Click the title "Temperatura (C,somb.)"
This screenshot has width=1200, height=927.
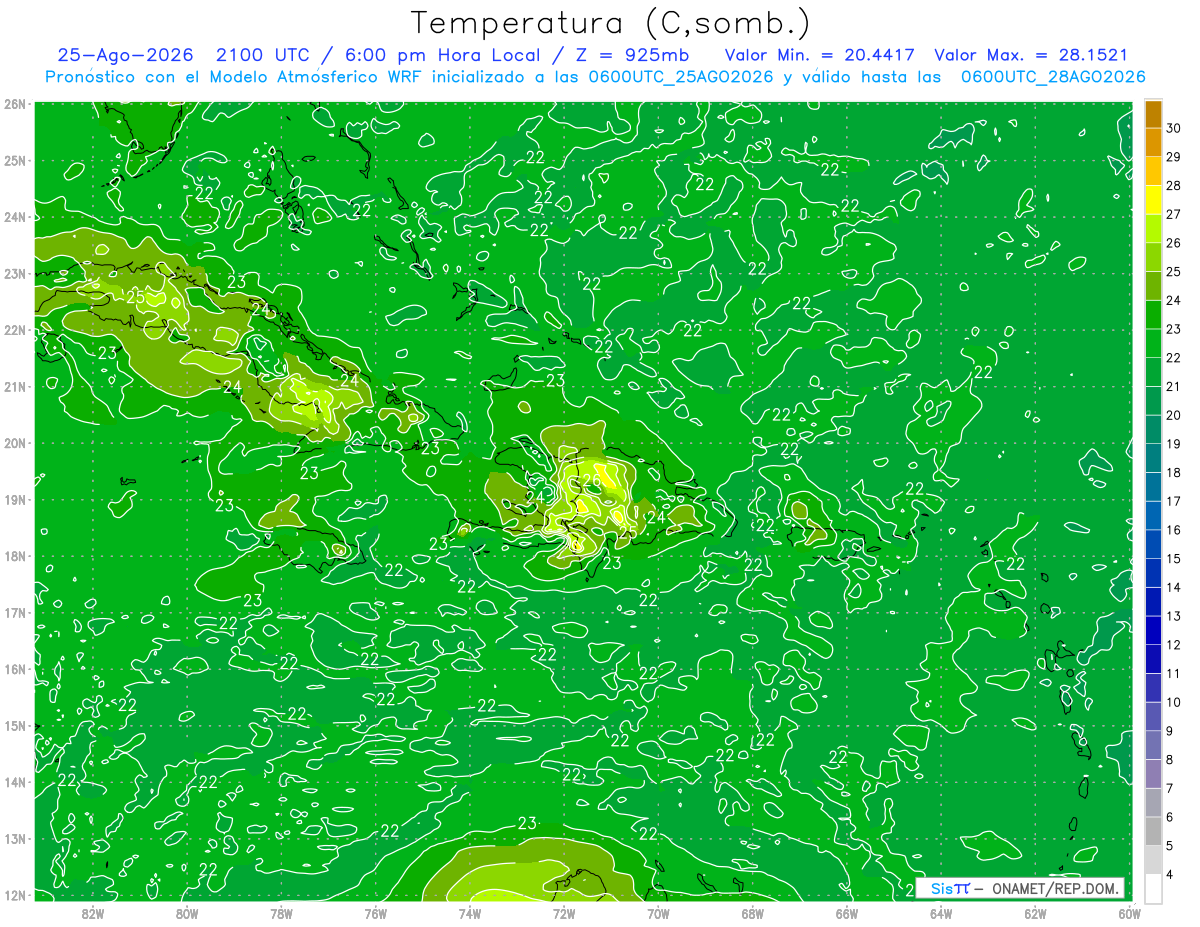[x=610, y=24]
